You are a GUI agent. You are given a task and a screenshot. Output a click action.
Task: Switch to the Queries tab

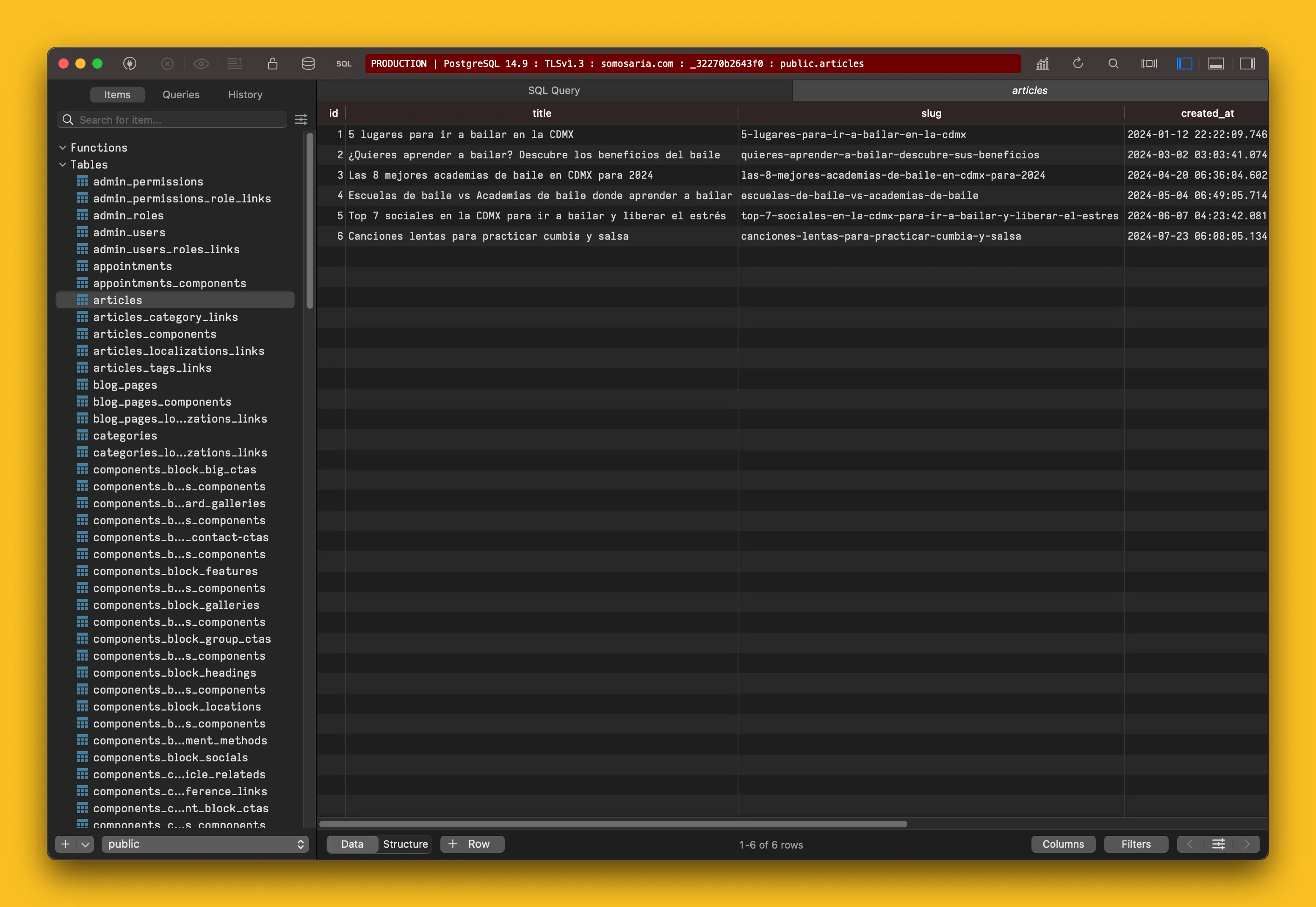[x=181, y=94]
